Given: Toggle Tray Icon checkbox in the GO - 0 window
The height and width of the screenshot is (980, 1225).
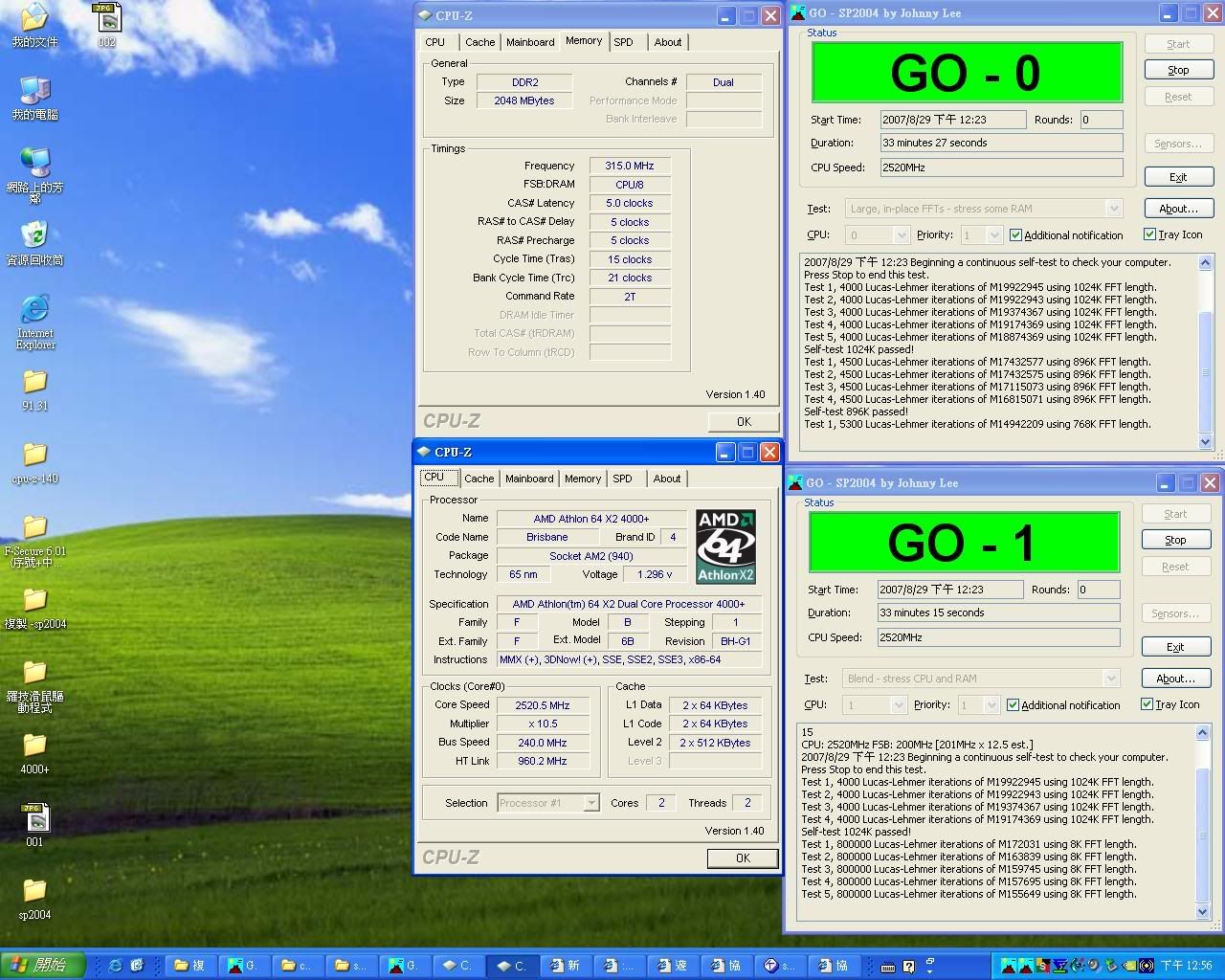Looking at the screenshot, I should click(x=1149, y=234).
